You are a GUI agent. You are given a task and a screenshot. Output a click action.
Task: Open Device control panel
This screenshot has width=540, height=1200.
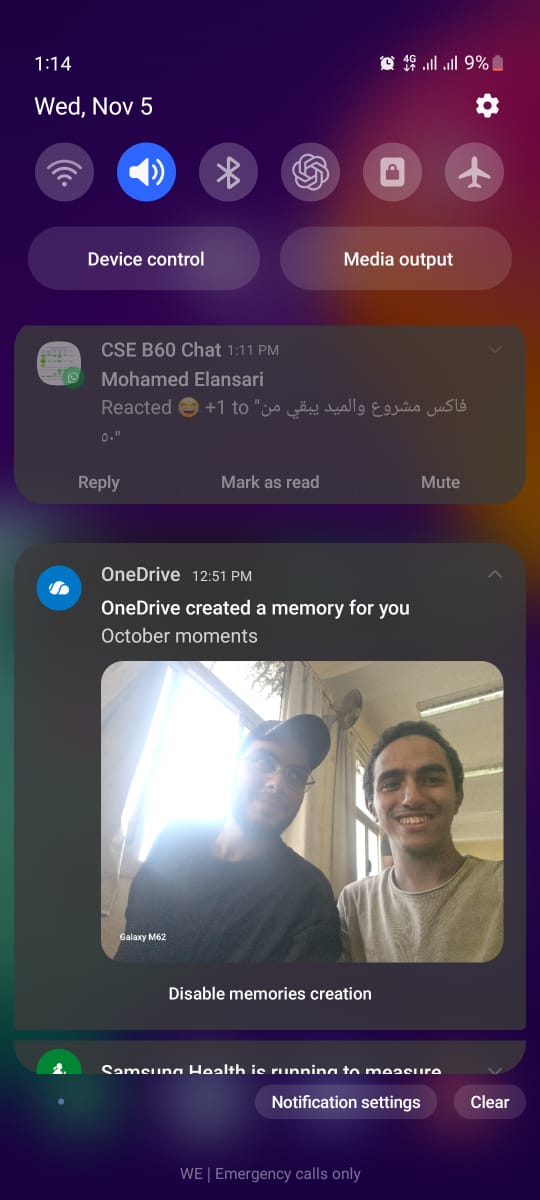point(144,259)
